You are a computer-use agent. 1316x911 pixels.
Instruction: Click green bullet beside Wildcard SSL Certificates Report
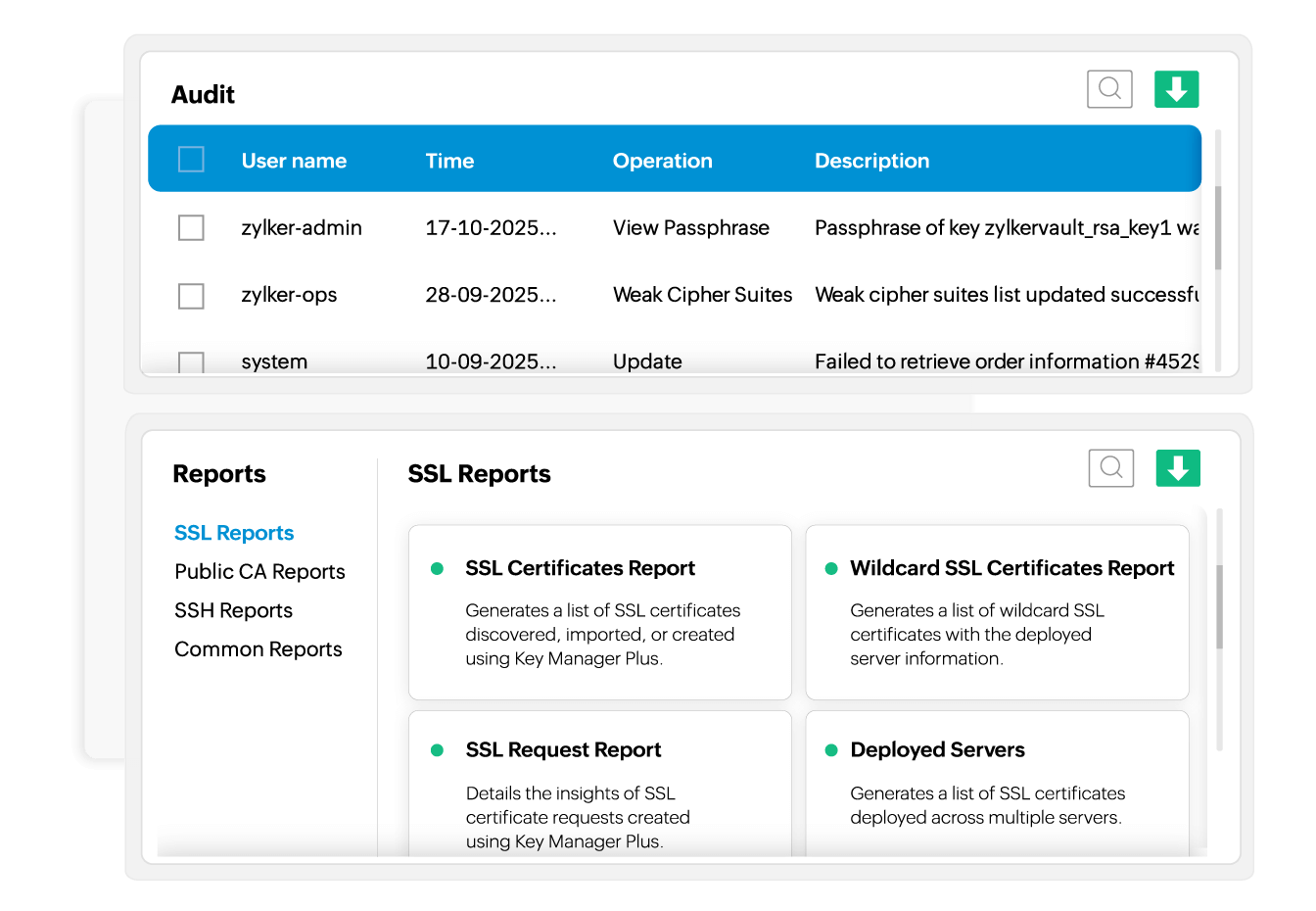(831, 569)
